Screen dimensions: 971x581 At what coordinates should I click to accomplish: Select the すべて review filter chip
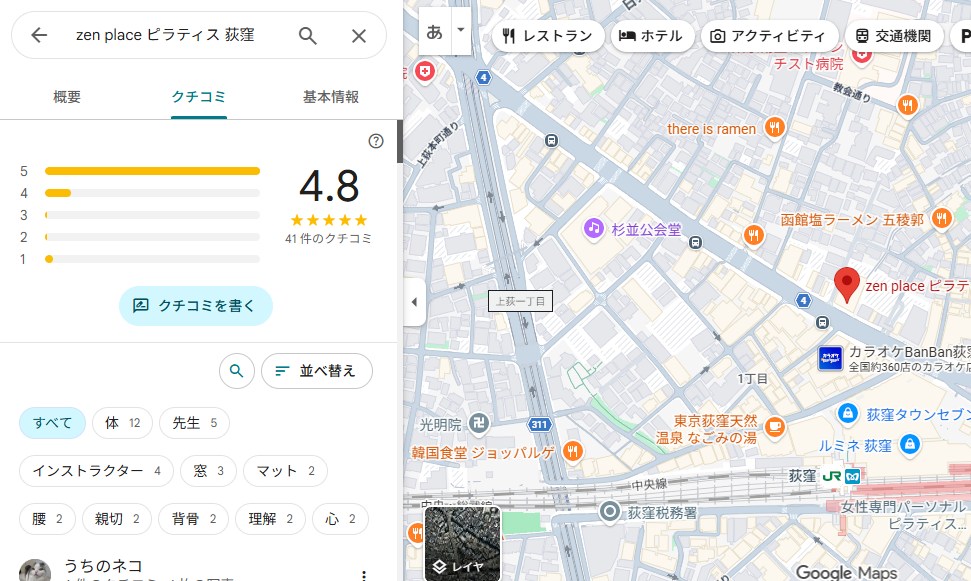tap(52, 423)
